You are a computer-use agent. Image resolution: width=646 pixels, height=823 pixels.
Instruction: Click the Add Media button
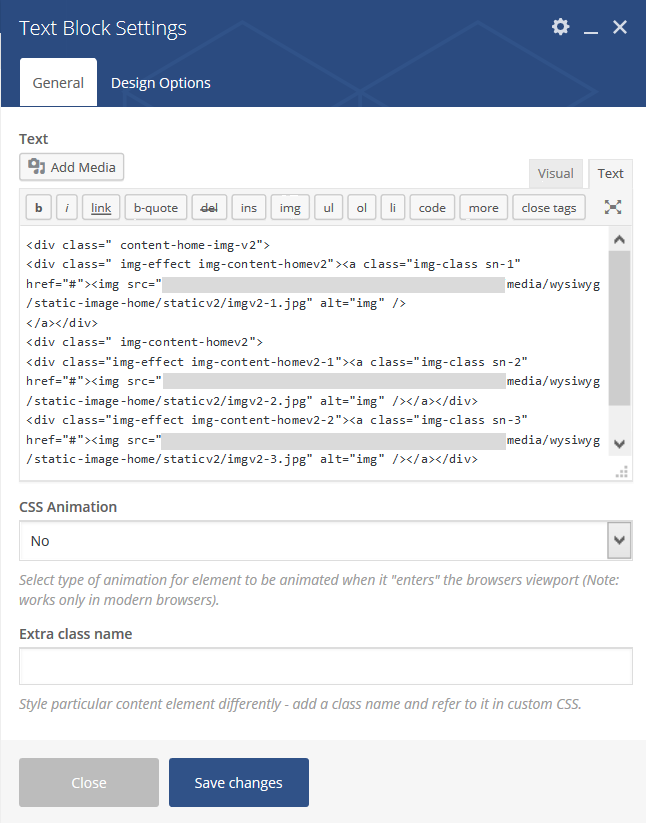pyautogui.click(x=71, y=167)
